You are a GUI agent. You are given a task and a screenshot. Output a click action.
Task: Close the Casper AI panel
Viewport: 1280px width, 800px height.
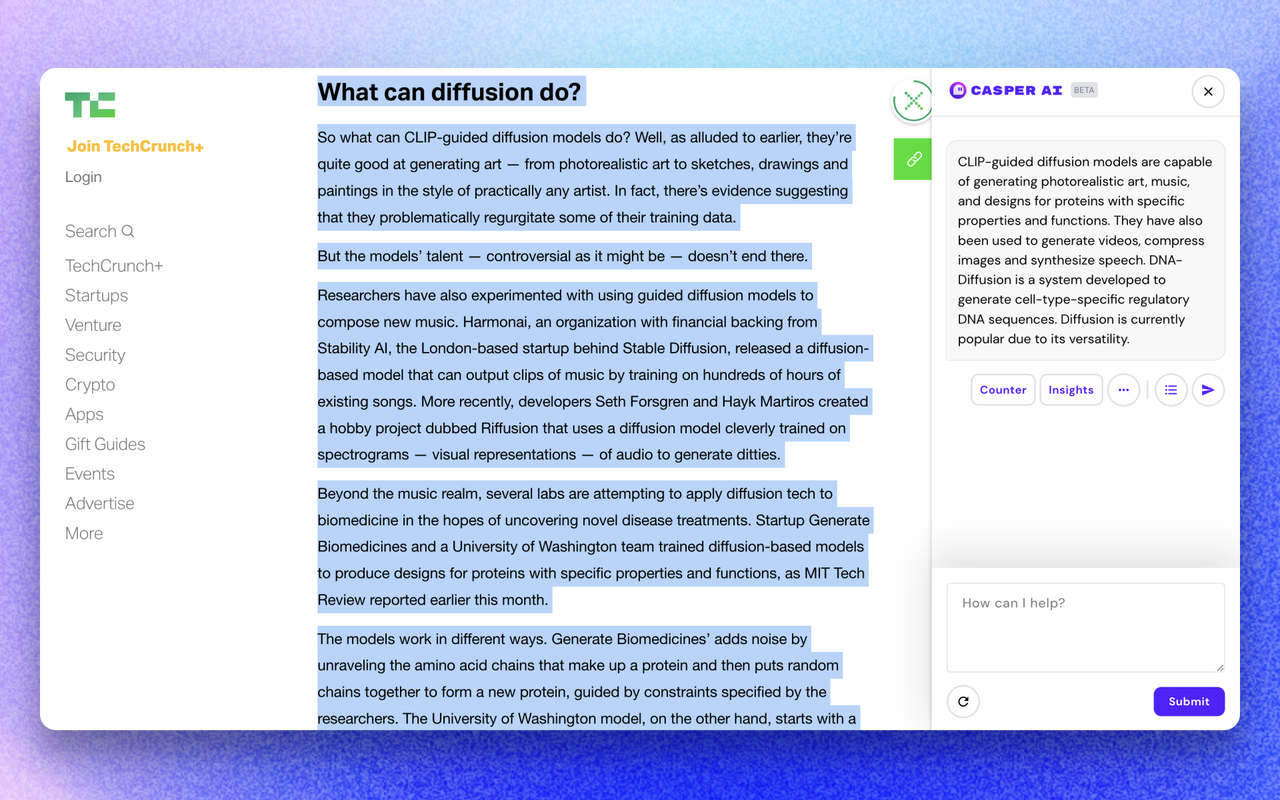click(x=1208, y=92)
